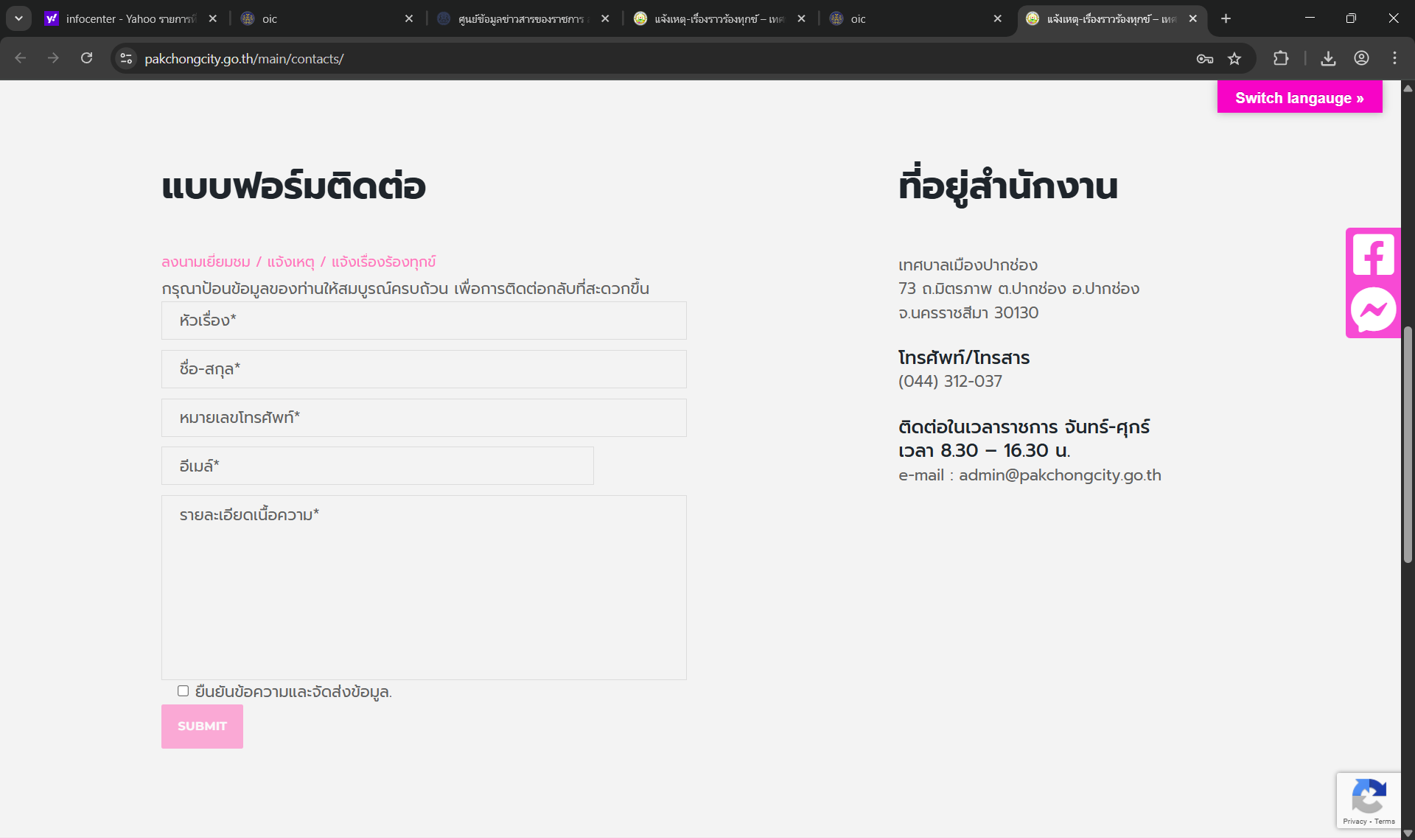1415x840 pixels.
Task: Go forward using the forward arrow
Action: [53, 58]
